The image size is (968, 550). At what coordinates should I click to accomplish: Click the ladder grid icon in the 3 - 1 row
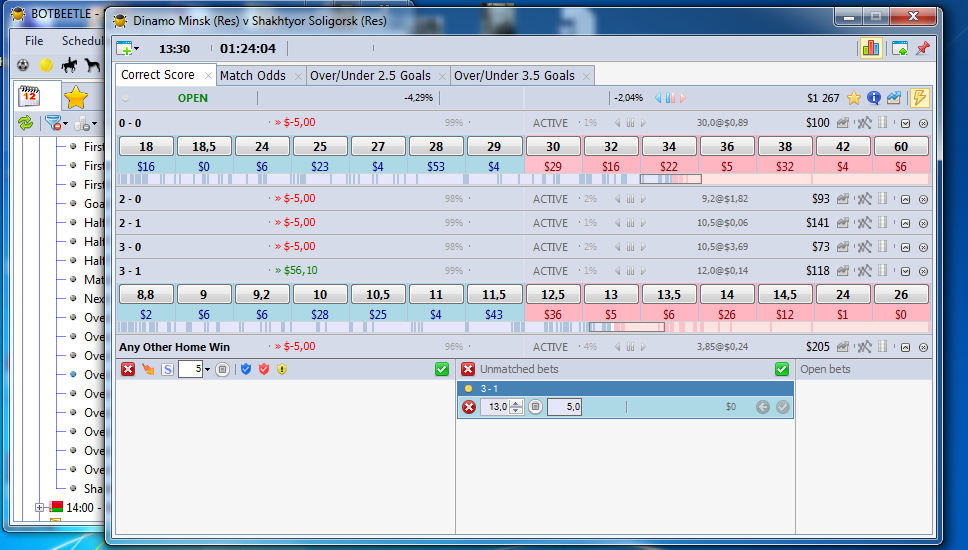point(883,270)
